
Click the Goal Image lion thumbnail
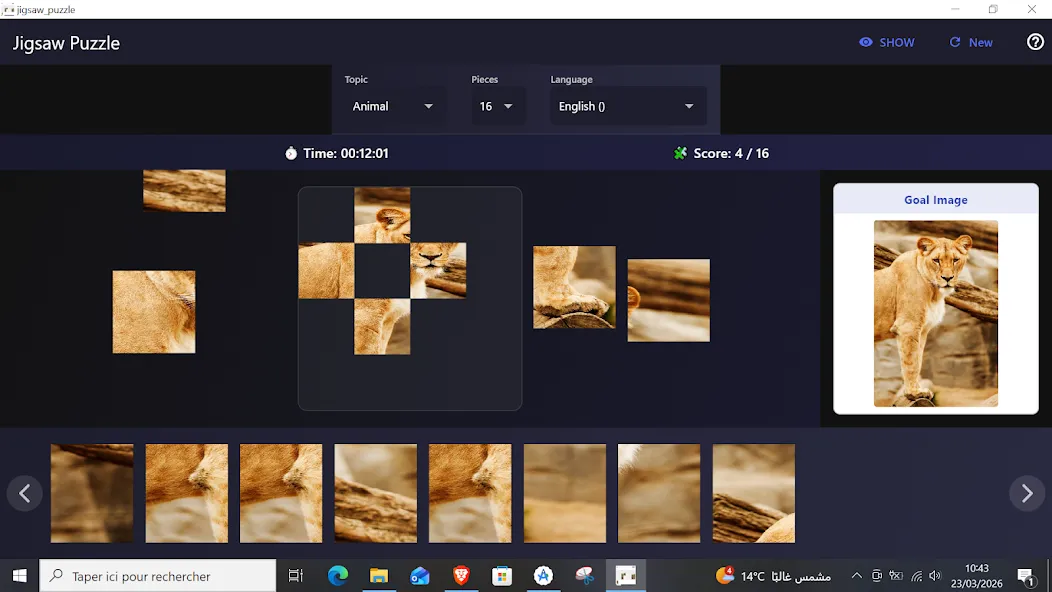935,313
